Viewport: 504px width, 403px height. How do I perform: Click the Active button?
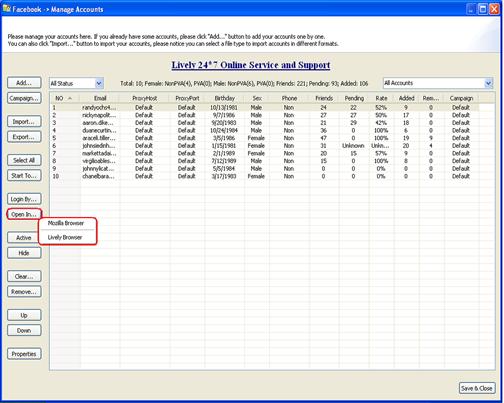(24, 238)
